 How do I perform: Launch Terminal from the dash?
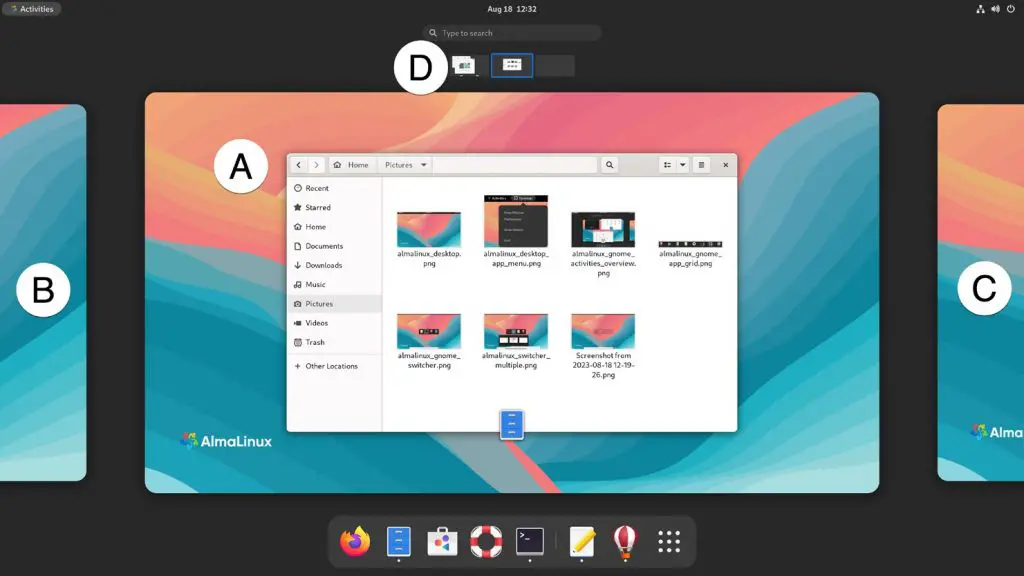click(530, 541)
